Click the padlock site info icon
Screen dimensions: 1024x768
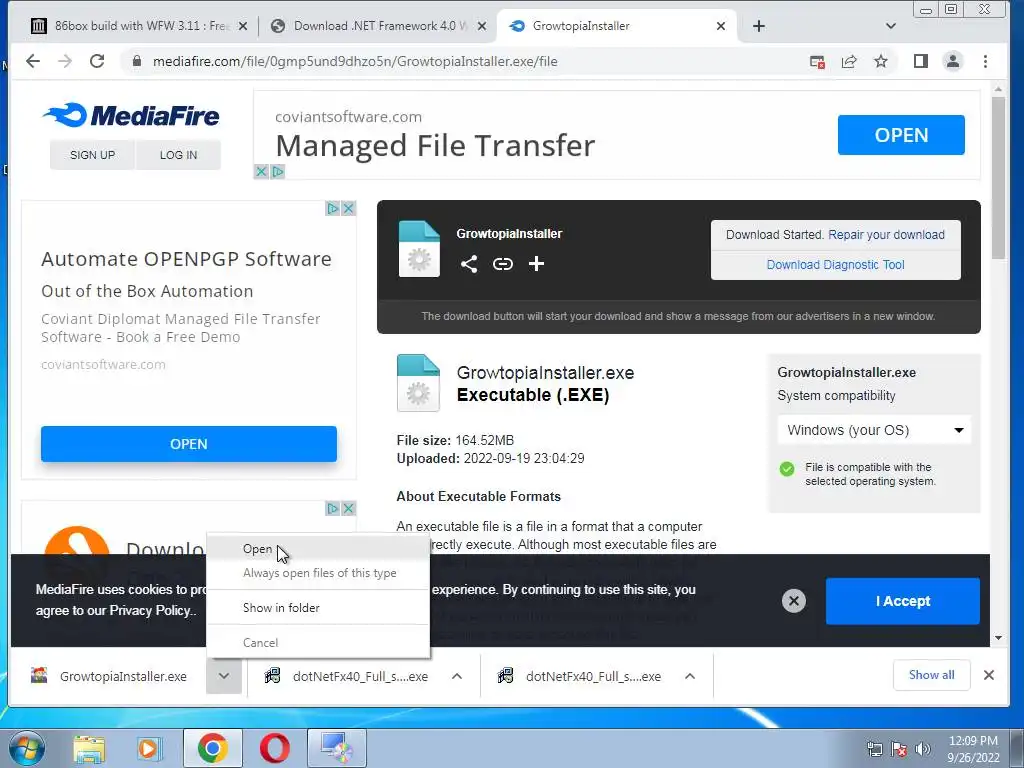[x=136, y=61]
